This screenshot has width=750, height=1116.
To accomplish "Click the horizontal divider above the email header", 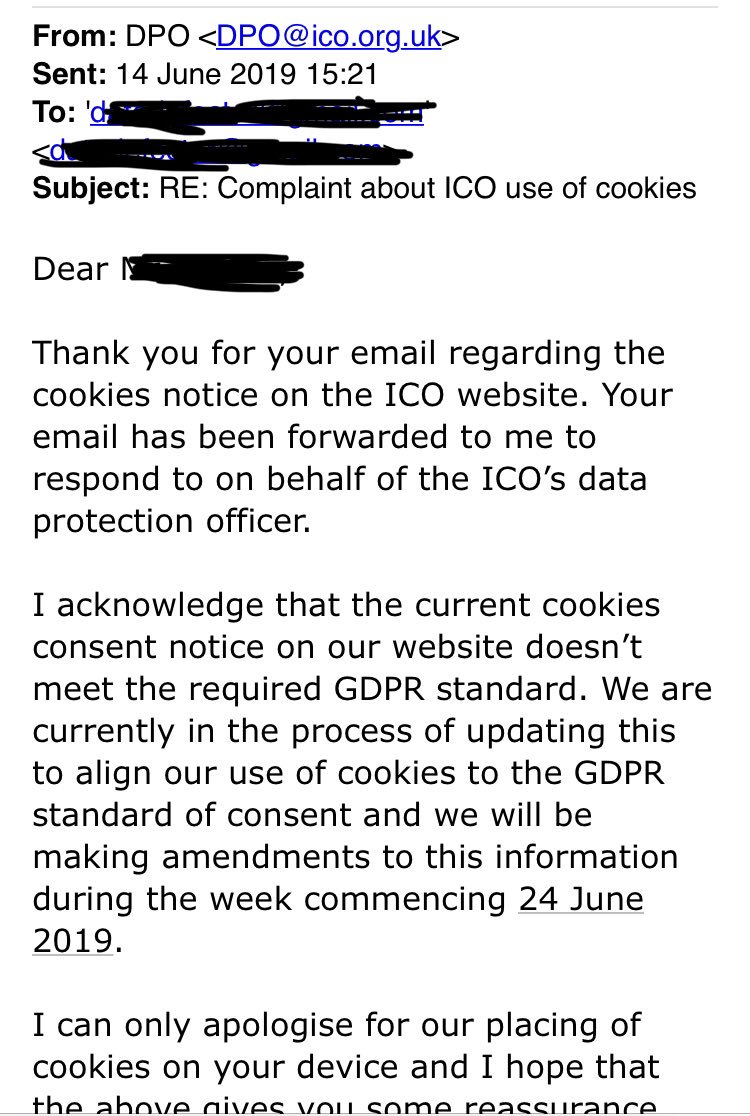I will click(x=375, y=7).
